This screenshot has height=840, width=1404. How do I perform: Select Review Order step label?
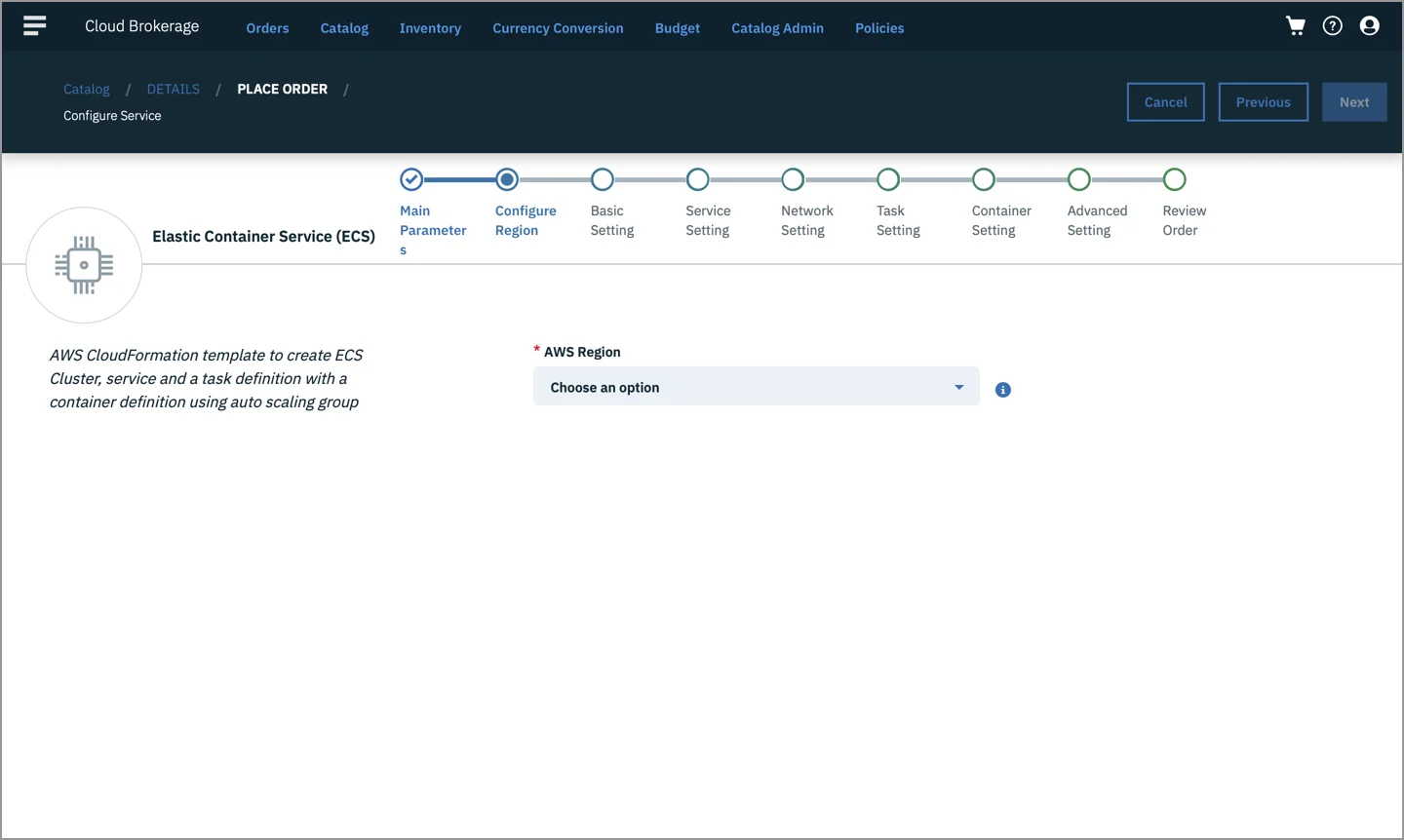click(x=1184, y=220)
